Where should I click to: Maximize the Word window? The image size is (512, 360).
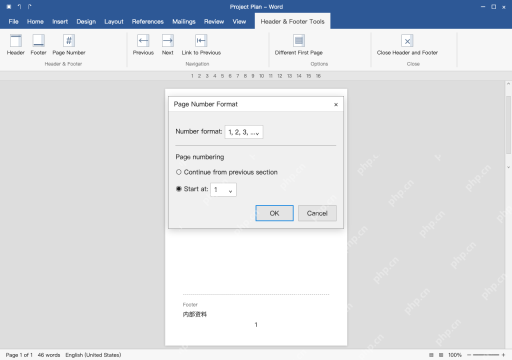[x=493, y=7]
